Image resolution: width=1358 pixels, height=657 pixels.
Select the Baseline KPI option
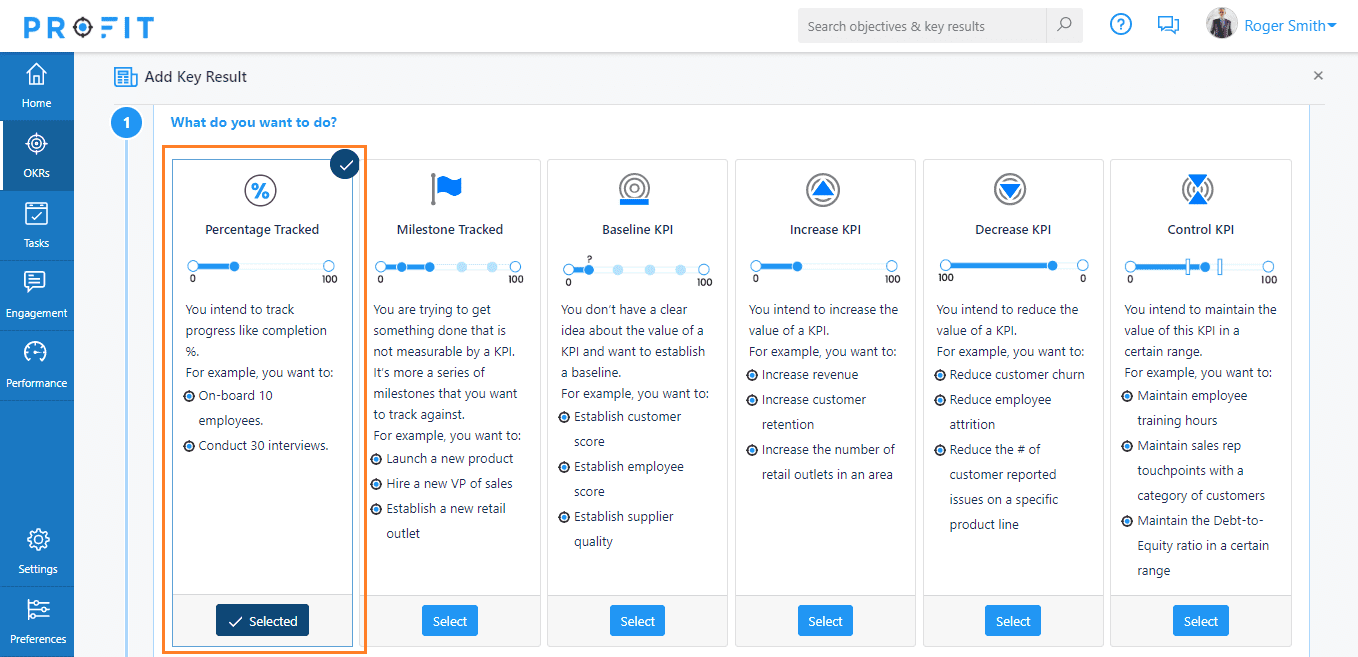click(x=637, y=621)
